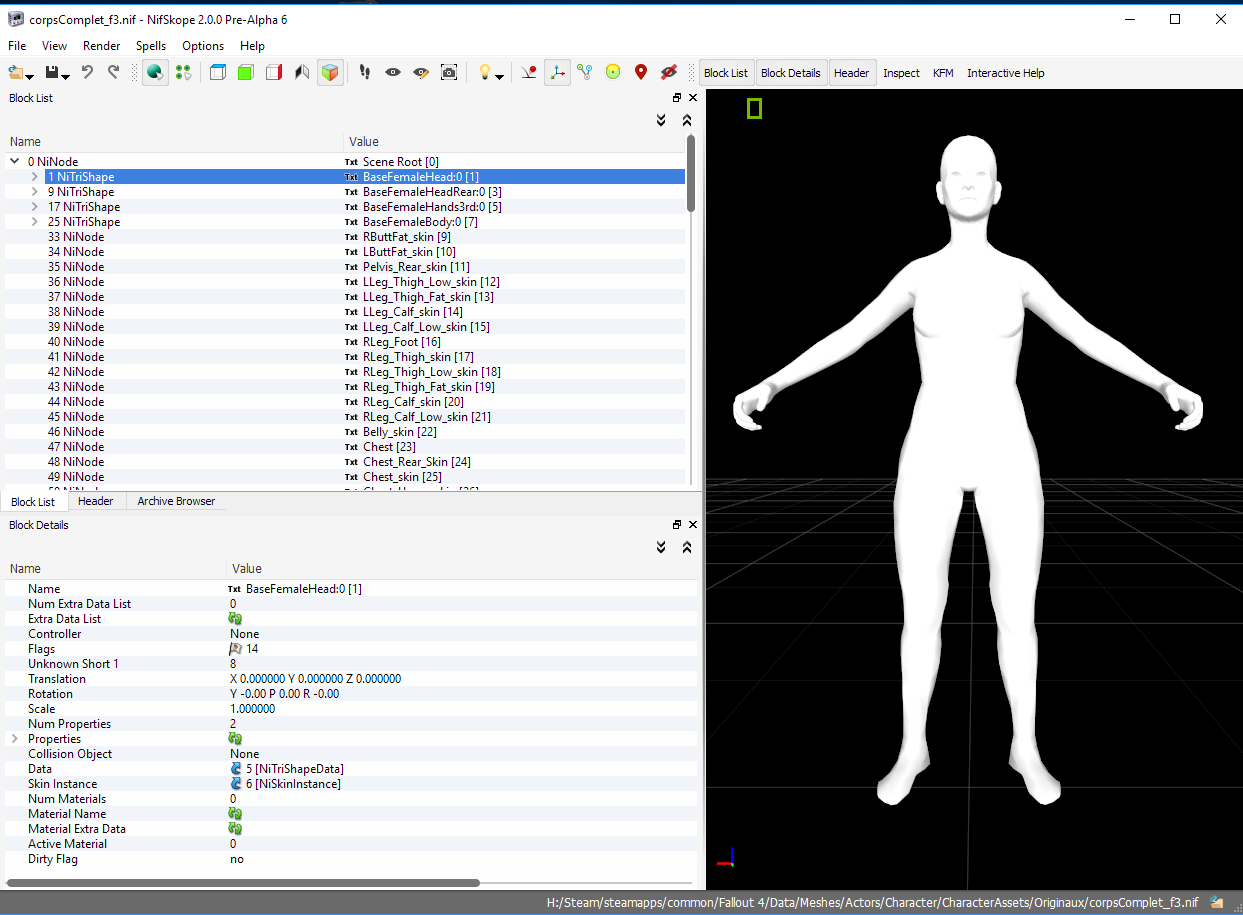The image size is (1243, 915).
Task: Expand the 25 NiTriShape tree node
Action: 35,222
